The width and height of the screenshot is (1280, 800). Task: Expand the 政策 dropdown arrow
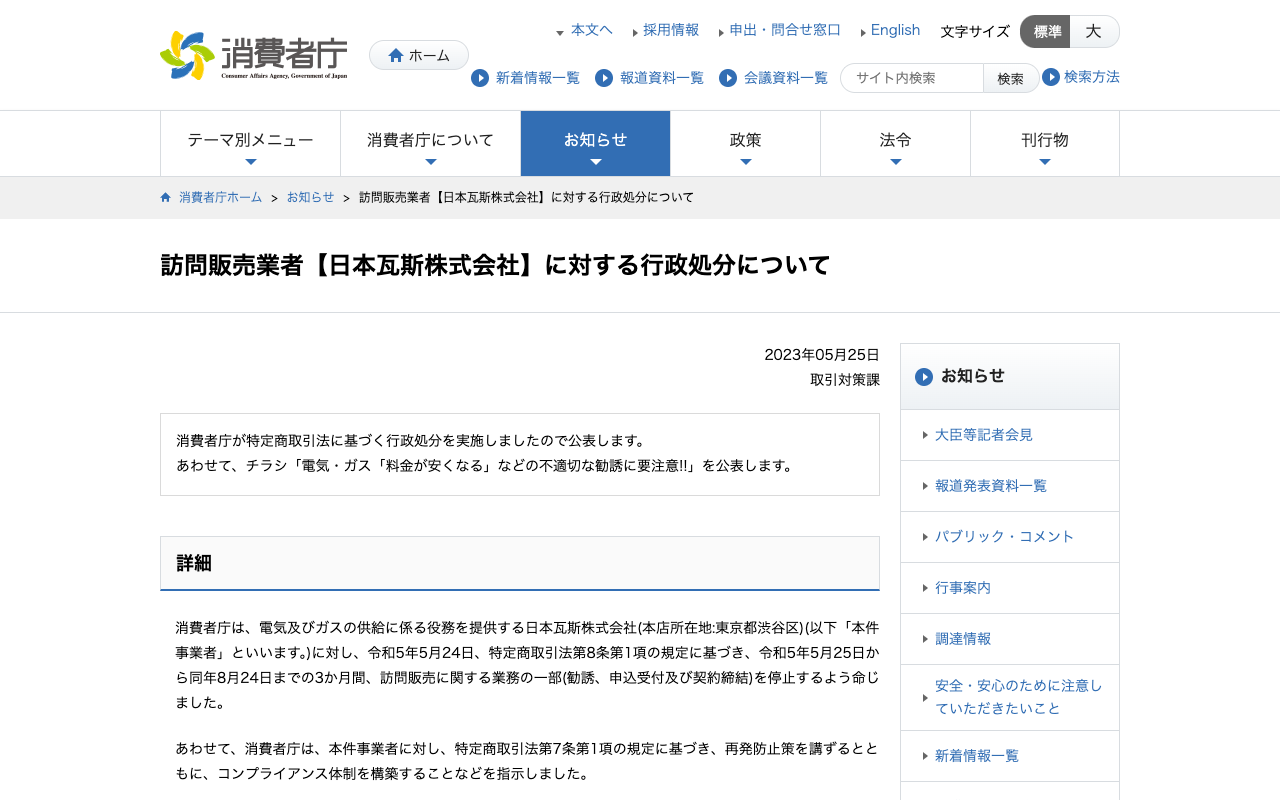[x=746, y=162]
